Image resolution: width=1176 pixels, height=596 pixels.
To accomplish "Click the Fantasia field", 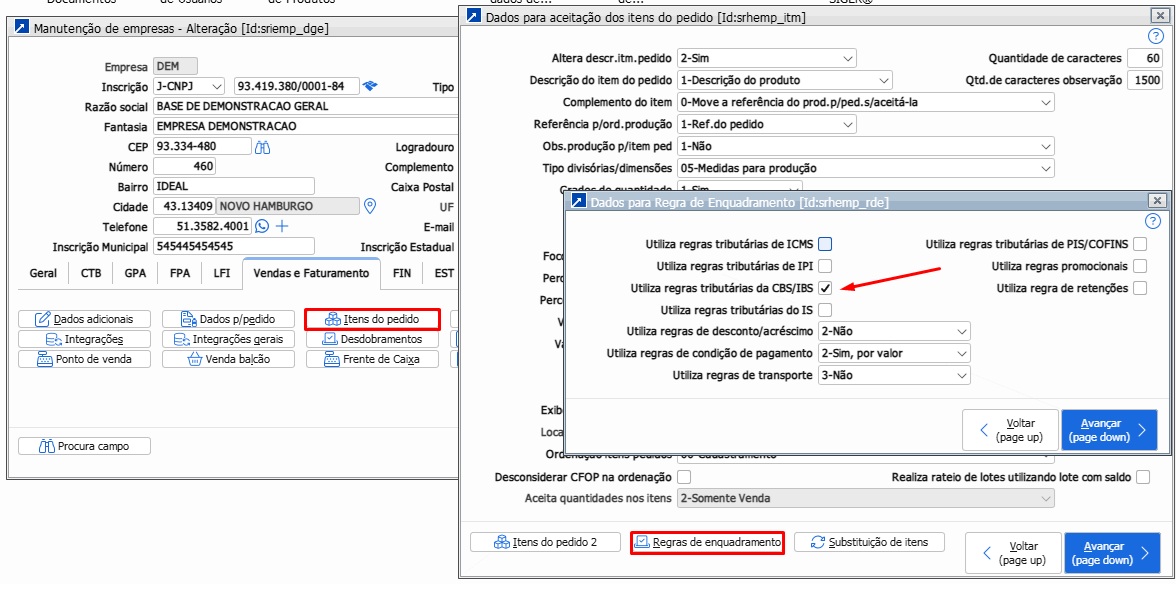I will coord(306,126).
